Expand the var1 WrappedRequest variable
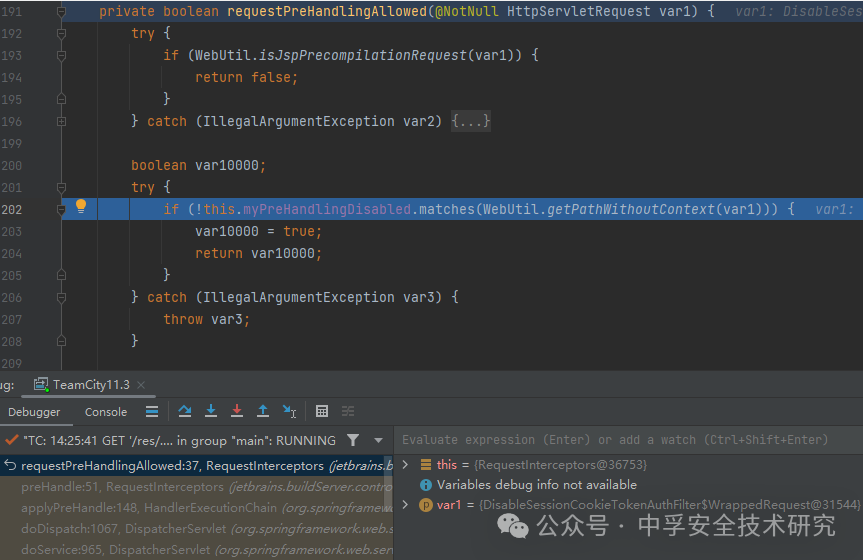Image resolution: width=863 pixels, height=560 pixels. [406, 504]
